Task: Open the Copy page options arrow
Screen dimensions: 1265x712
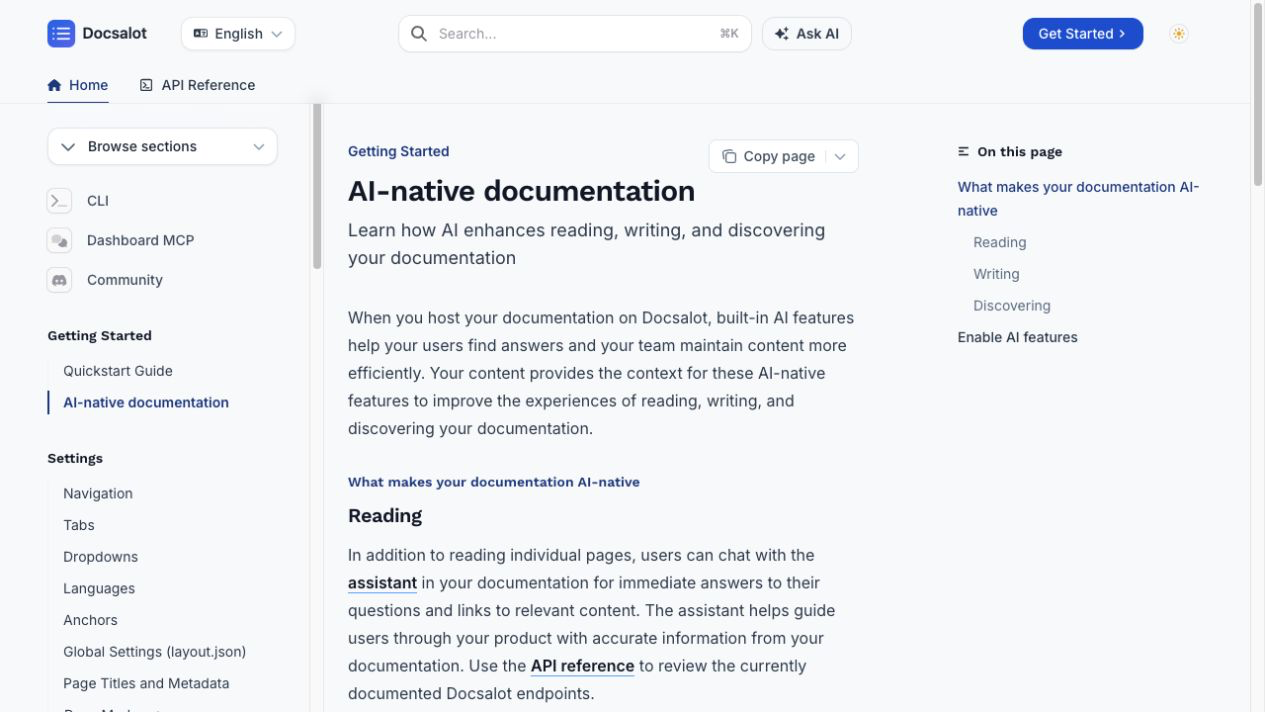Action: [x=840, y=156]
